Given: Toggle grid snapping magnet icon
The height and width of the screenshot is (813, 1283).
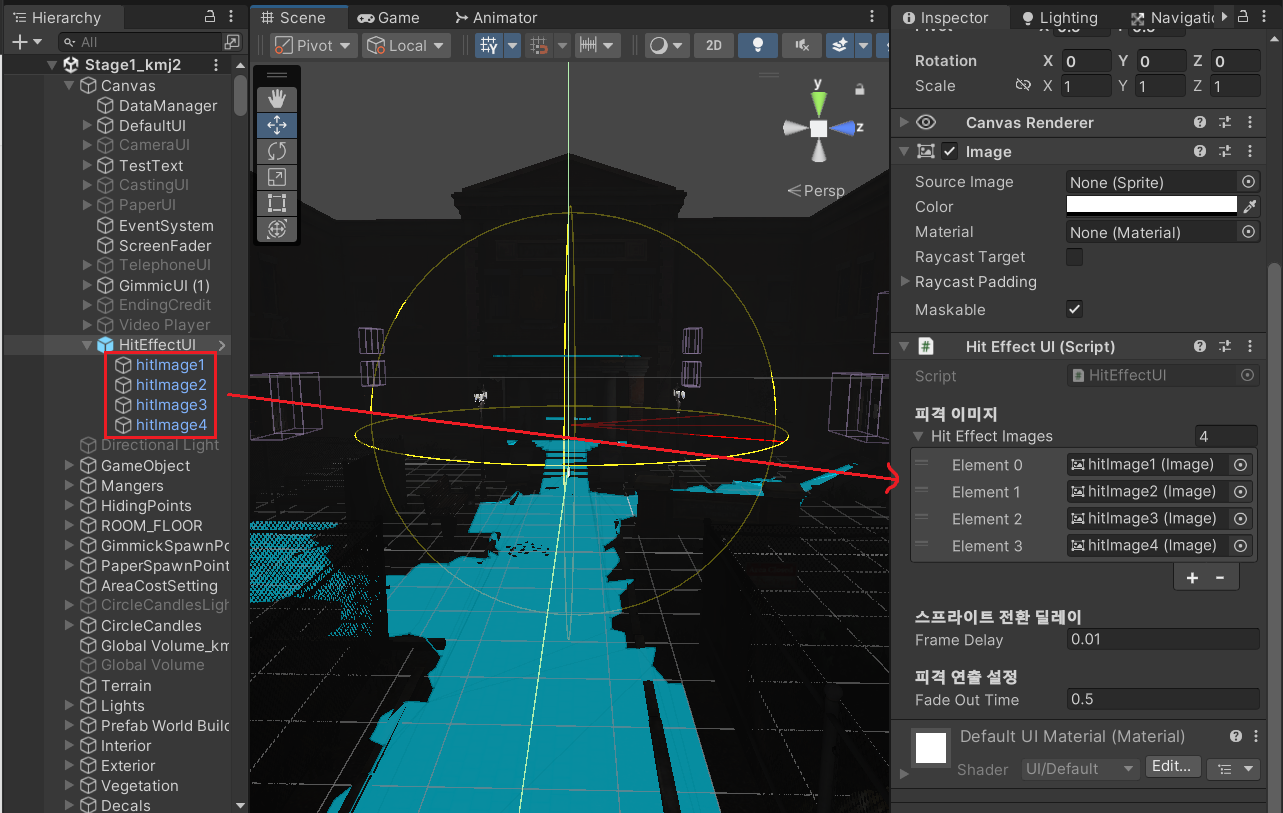Looking at the screenshot, I should click(540, 46).
